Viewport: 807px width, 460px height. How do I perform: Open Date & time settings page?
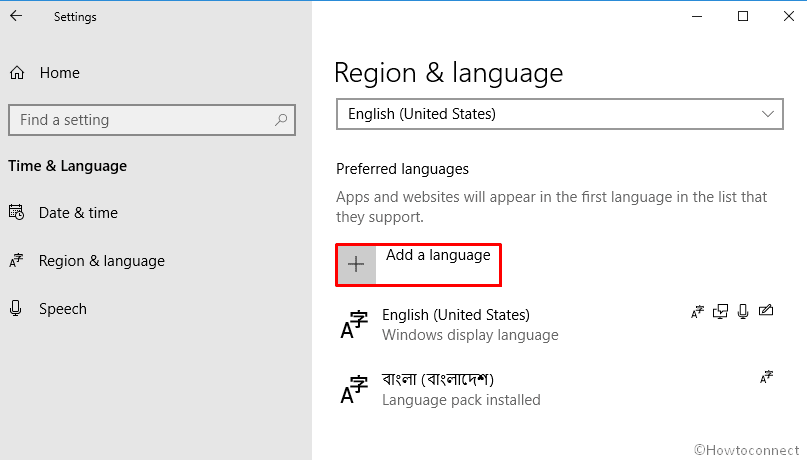[x=78, y=213]
